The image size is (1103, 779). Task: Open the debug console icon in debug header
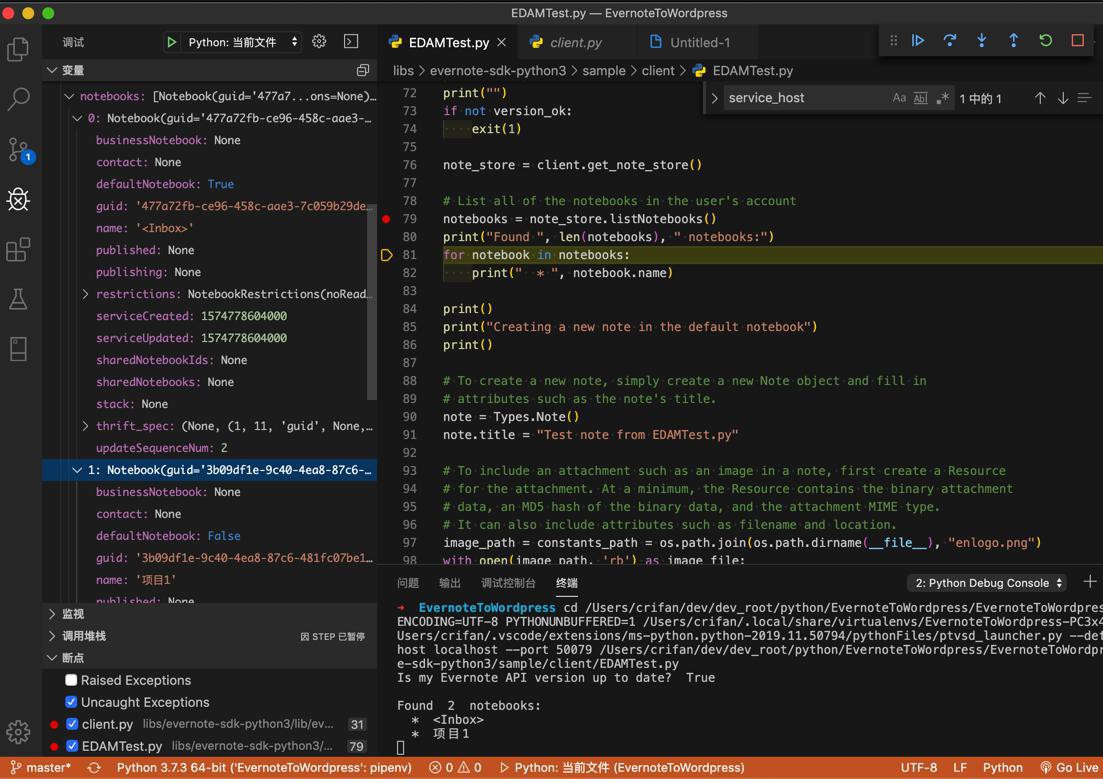351,42
